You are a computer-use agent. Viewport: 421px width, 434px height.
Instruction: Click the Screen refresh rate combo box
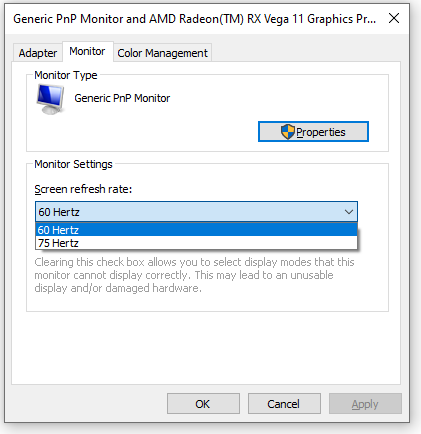click(x=196, y=212)
